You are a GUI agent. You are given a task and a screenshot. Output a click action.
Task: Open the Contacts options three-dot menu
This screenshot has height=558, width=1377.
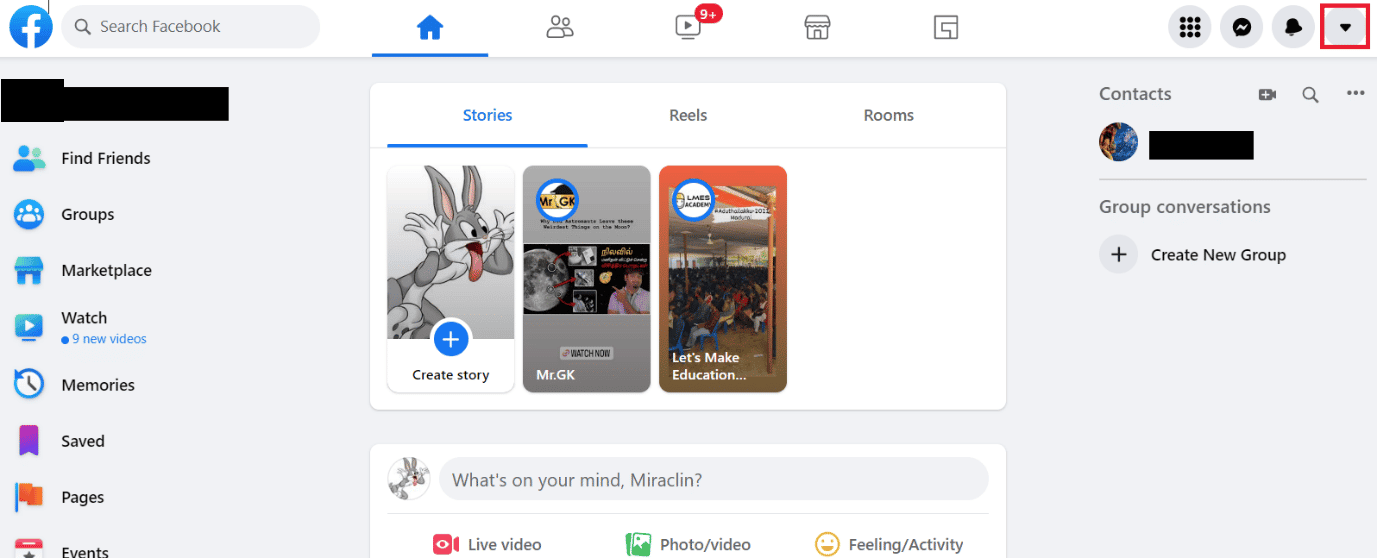pos(1355,93)
